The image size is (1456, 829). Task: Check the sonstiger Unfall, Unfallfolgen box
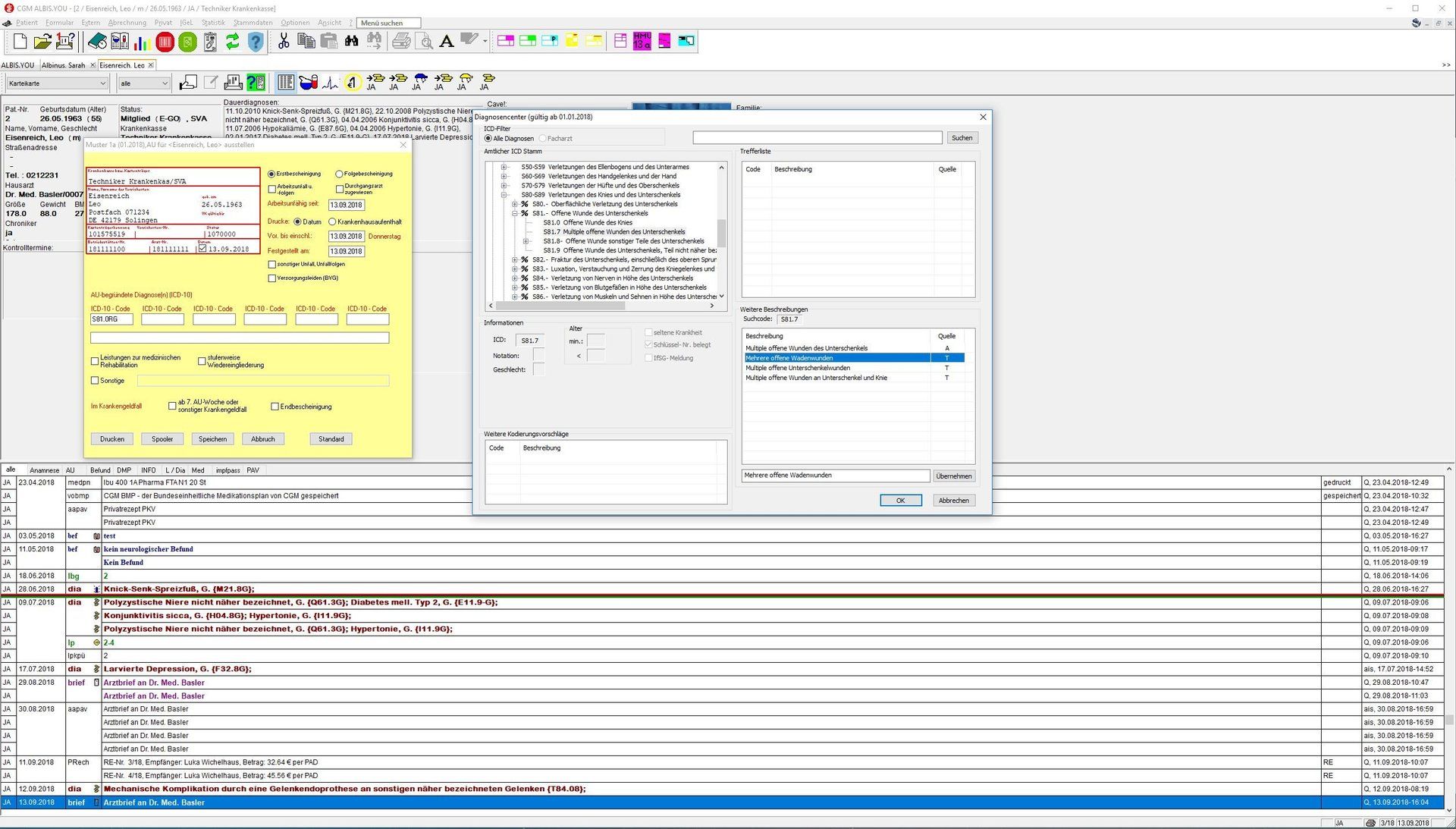272,264
